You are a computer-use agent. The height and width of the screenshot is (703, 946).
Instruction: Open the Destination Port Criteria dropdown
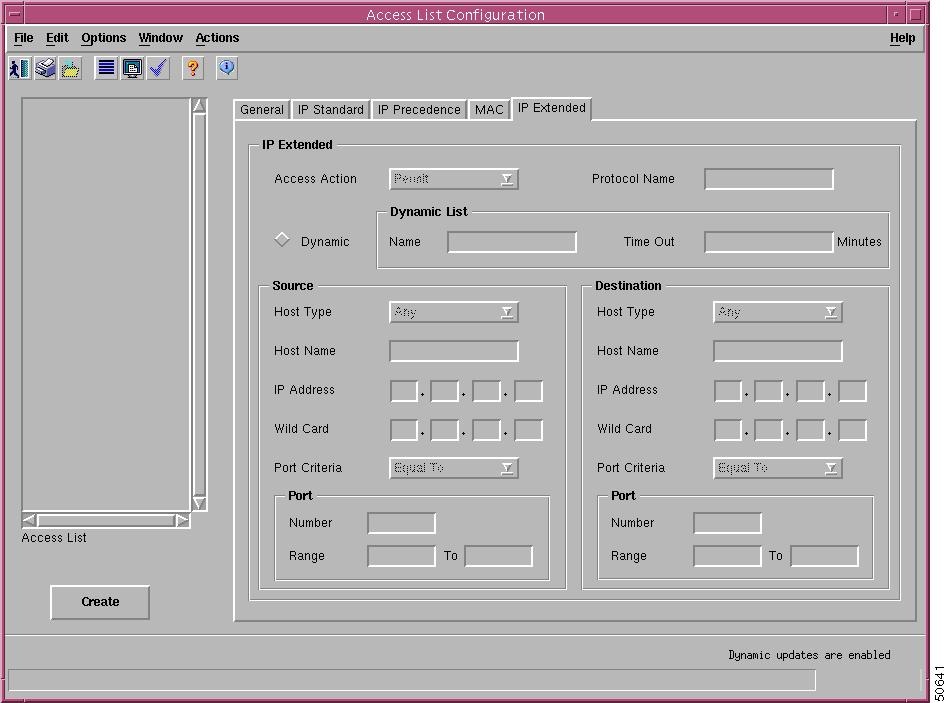(x=777, y=468)
